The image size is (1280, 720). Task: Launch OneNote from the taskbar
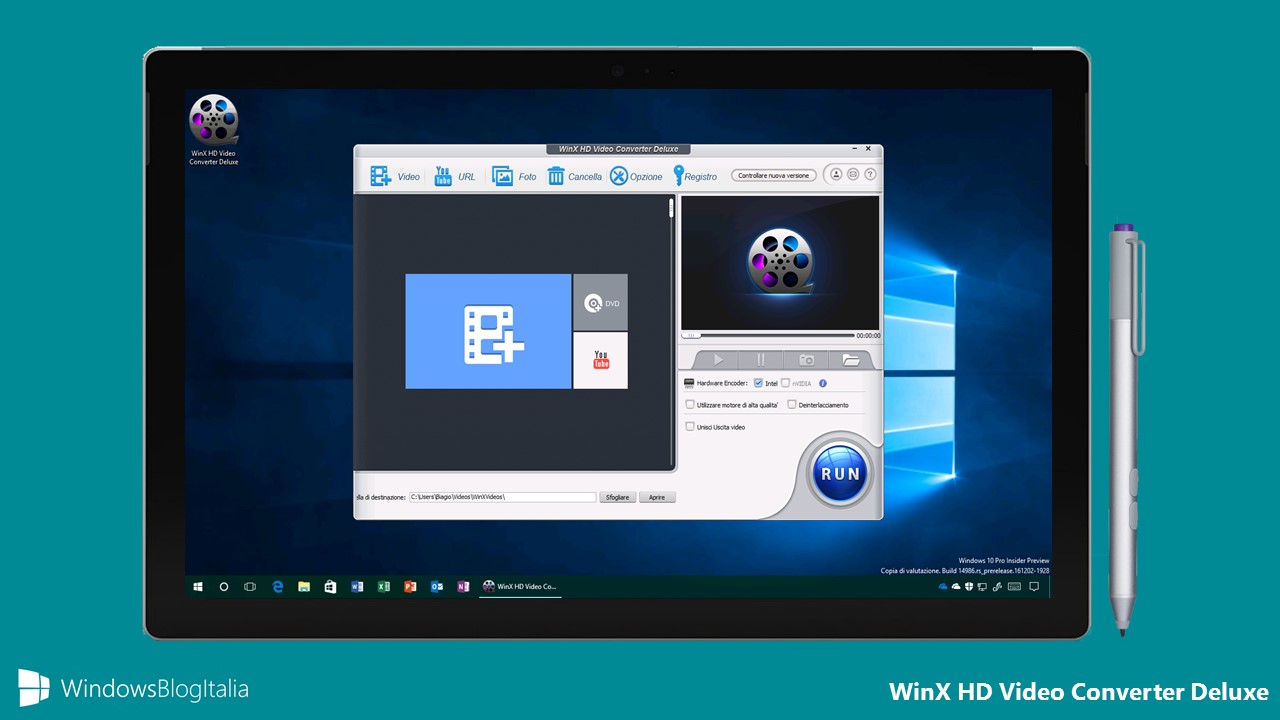coord(463,587)
